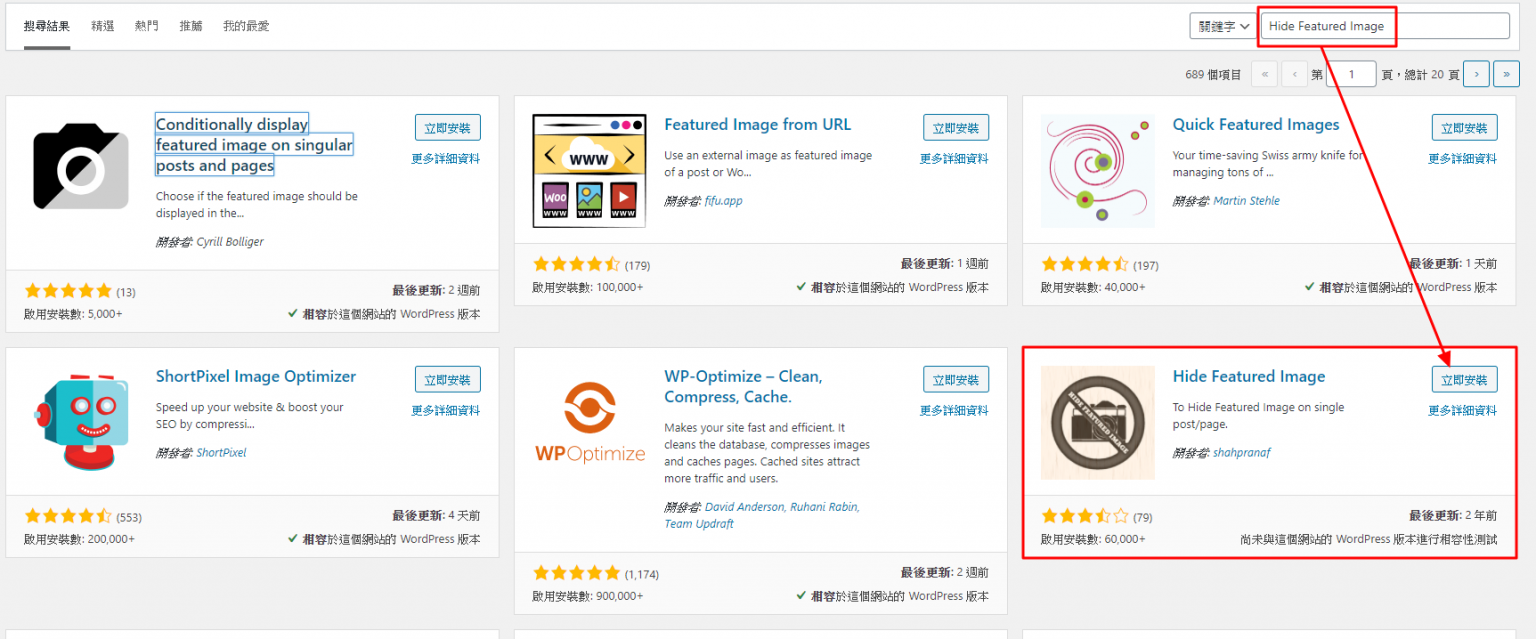Click the Featured Image from URL icon
Screen dimensions: 1536x639
(x=589, y=170)
